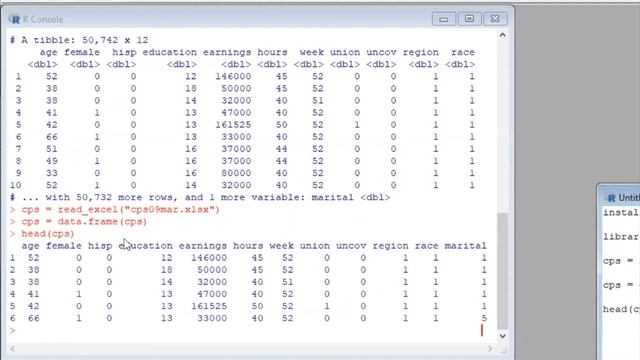640x360 pixels.
Task: Click marital value 5 in head output row 6
Action: (x=484, y=318)
